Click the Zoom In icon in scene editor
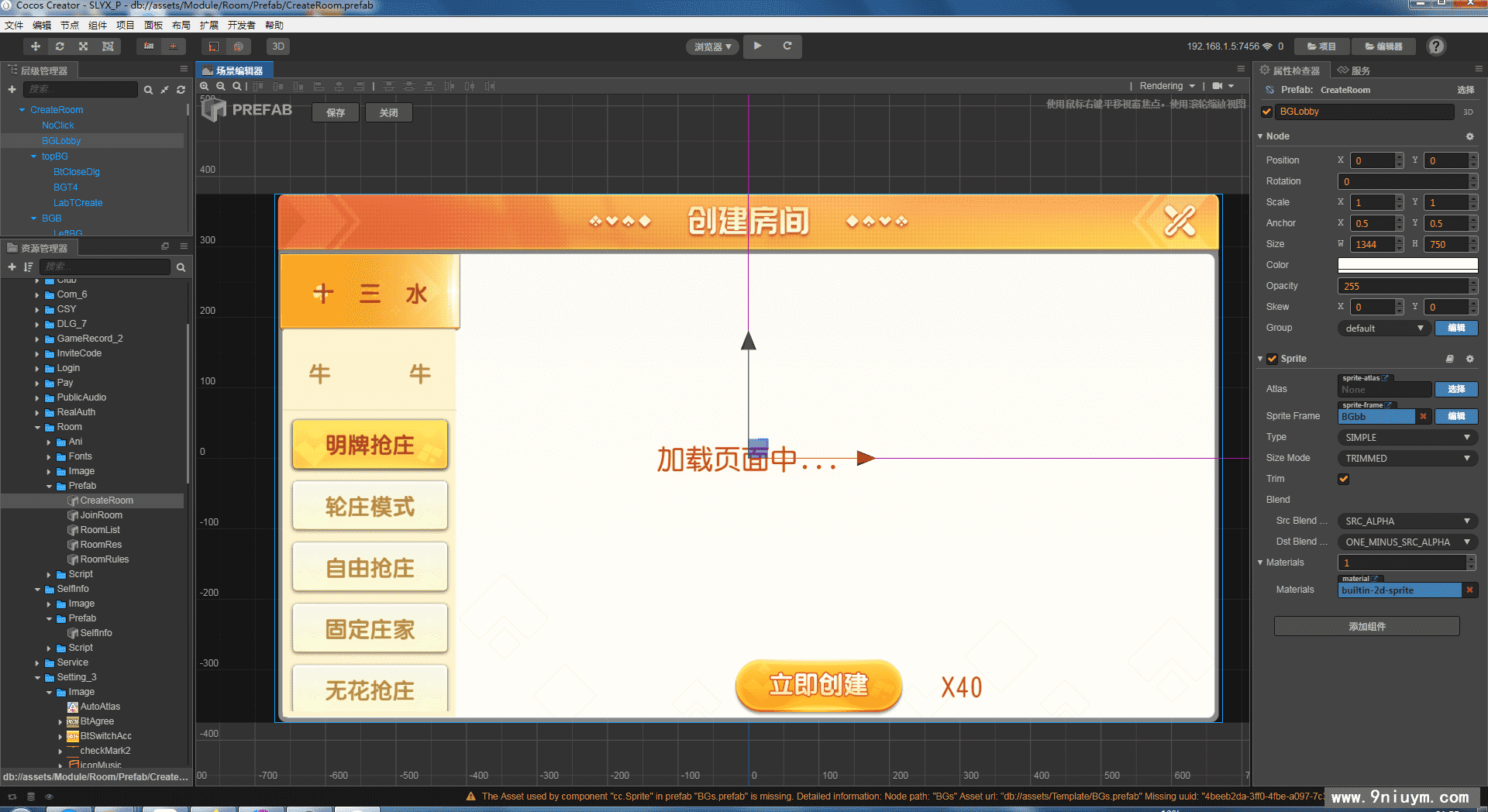 205,86
